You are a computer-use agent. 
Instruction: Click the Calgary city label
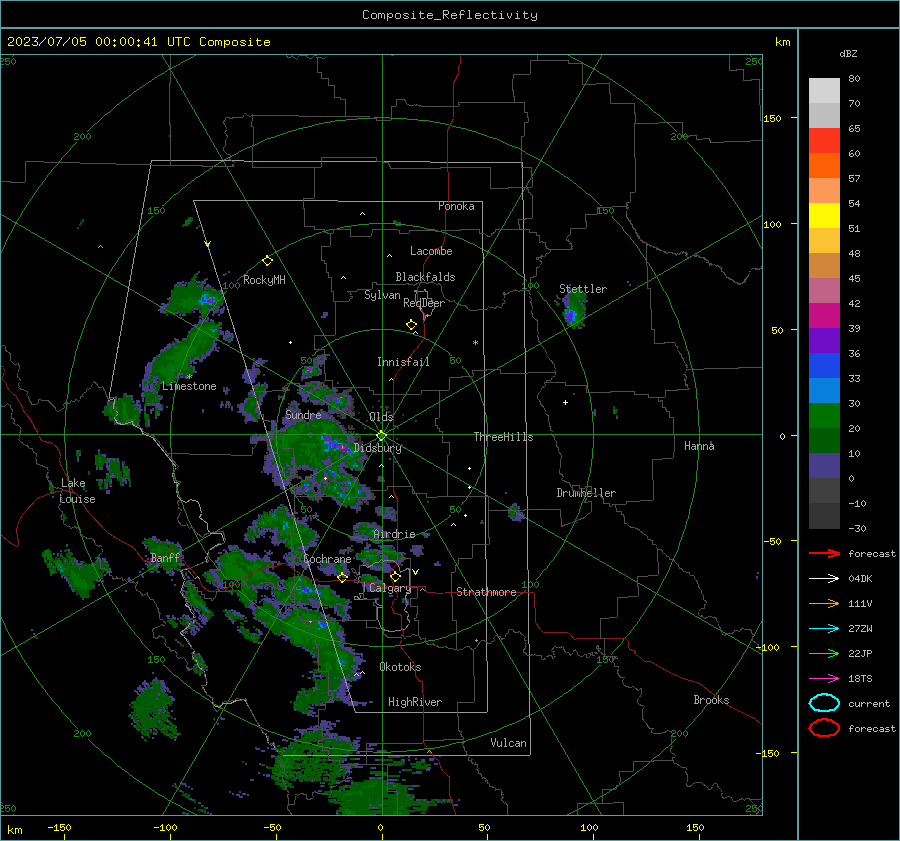(x=390, y=588)
